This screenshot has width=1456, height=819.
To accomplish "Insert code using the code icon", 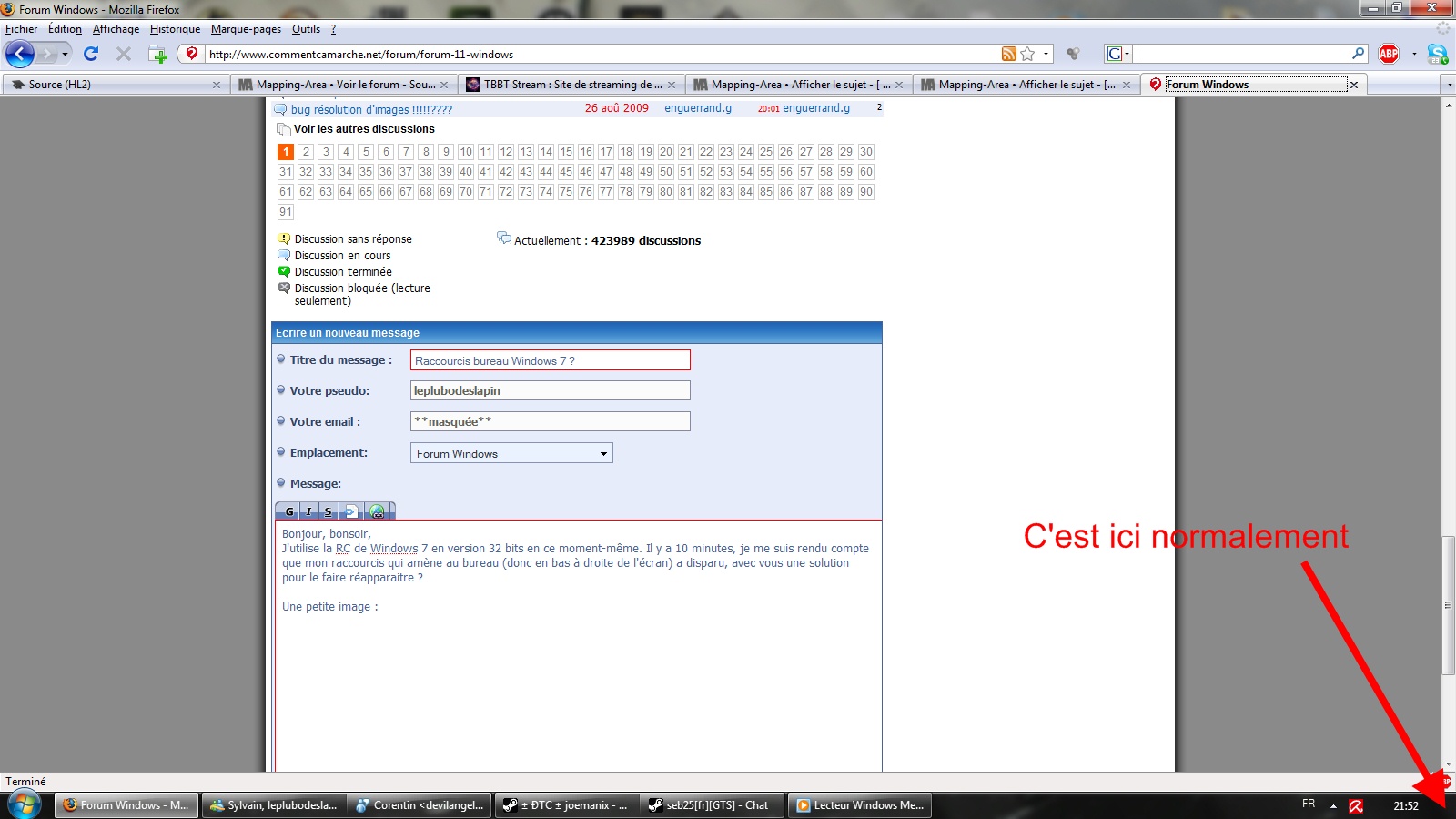I will point(351,511).
